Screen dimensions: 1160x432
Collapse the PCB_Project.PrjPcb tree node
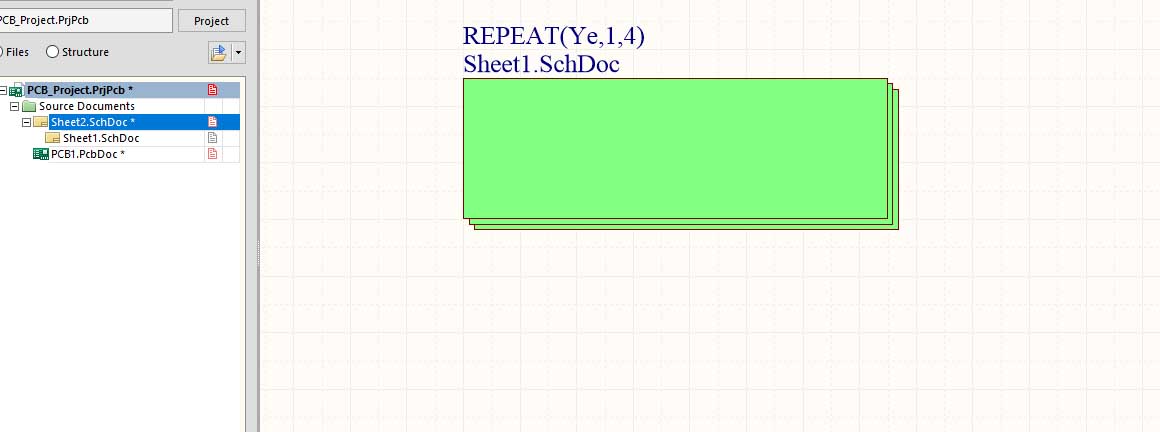pyautogui.click(x=3, y=90)
